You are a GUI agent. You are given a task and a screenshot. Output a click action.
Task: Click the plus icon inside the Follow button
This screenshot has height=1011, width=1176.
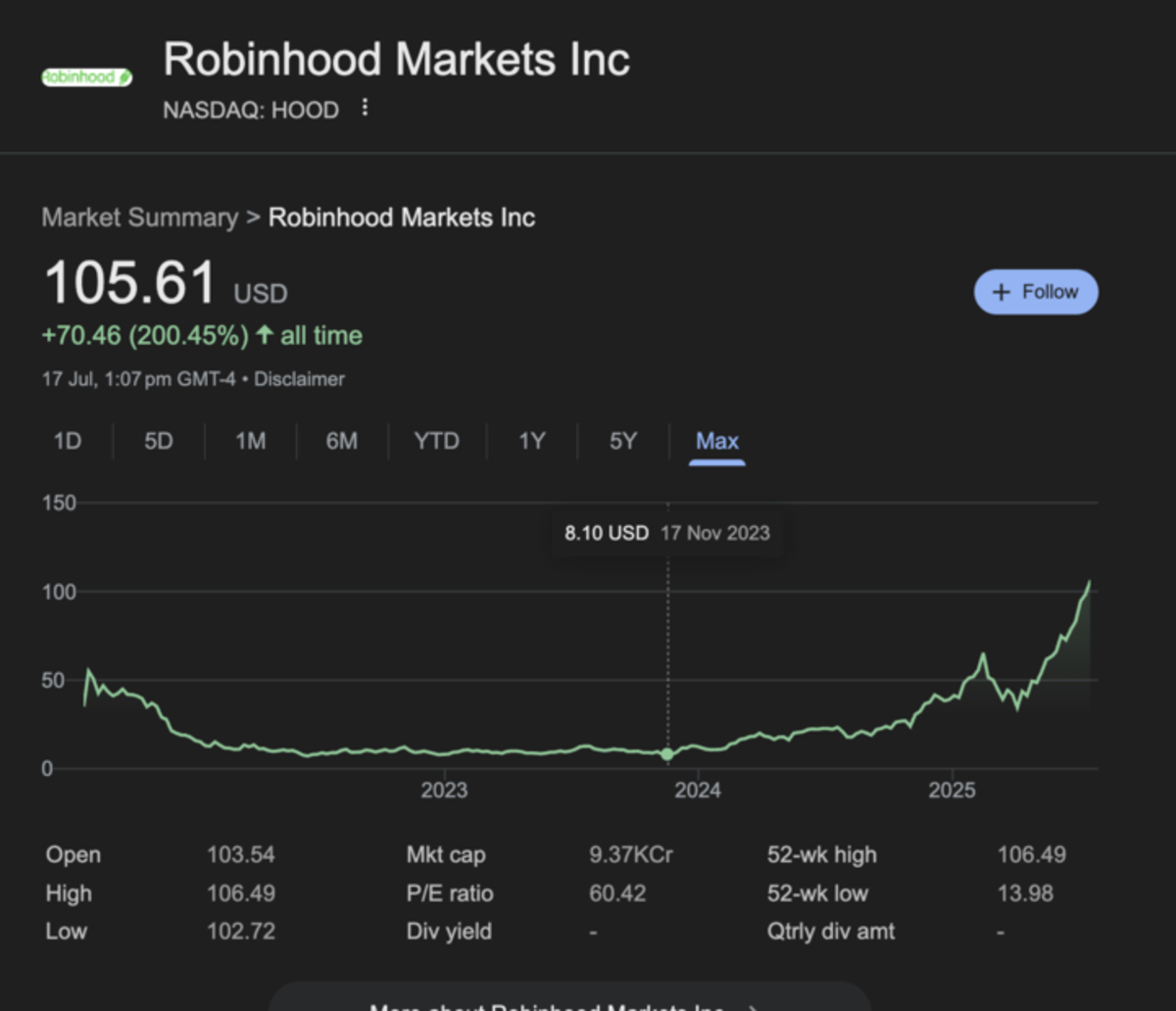click(x=1000, y=291)
